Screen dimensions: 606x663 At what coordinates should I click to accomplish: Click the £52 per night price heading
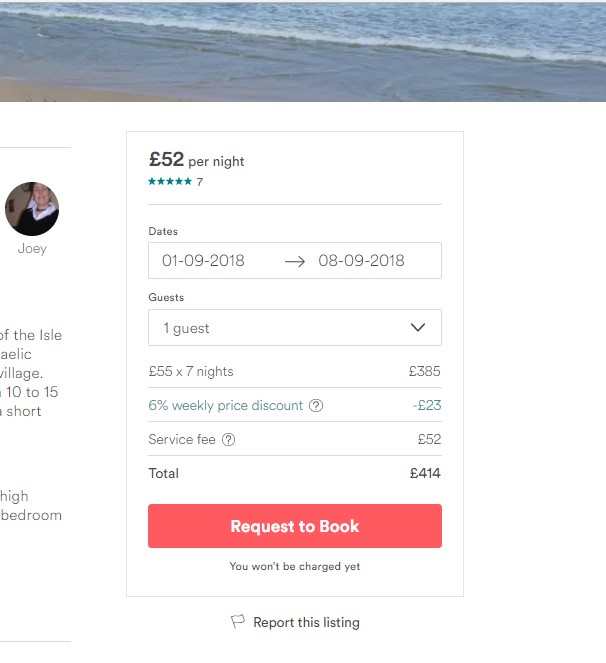pyautogui.click(x=197, y=160)
